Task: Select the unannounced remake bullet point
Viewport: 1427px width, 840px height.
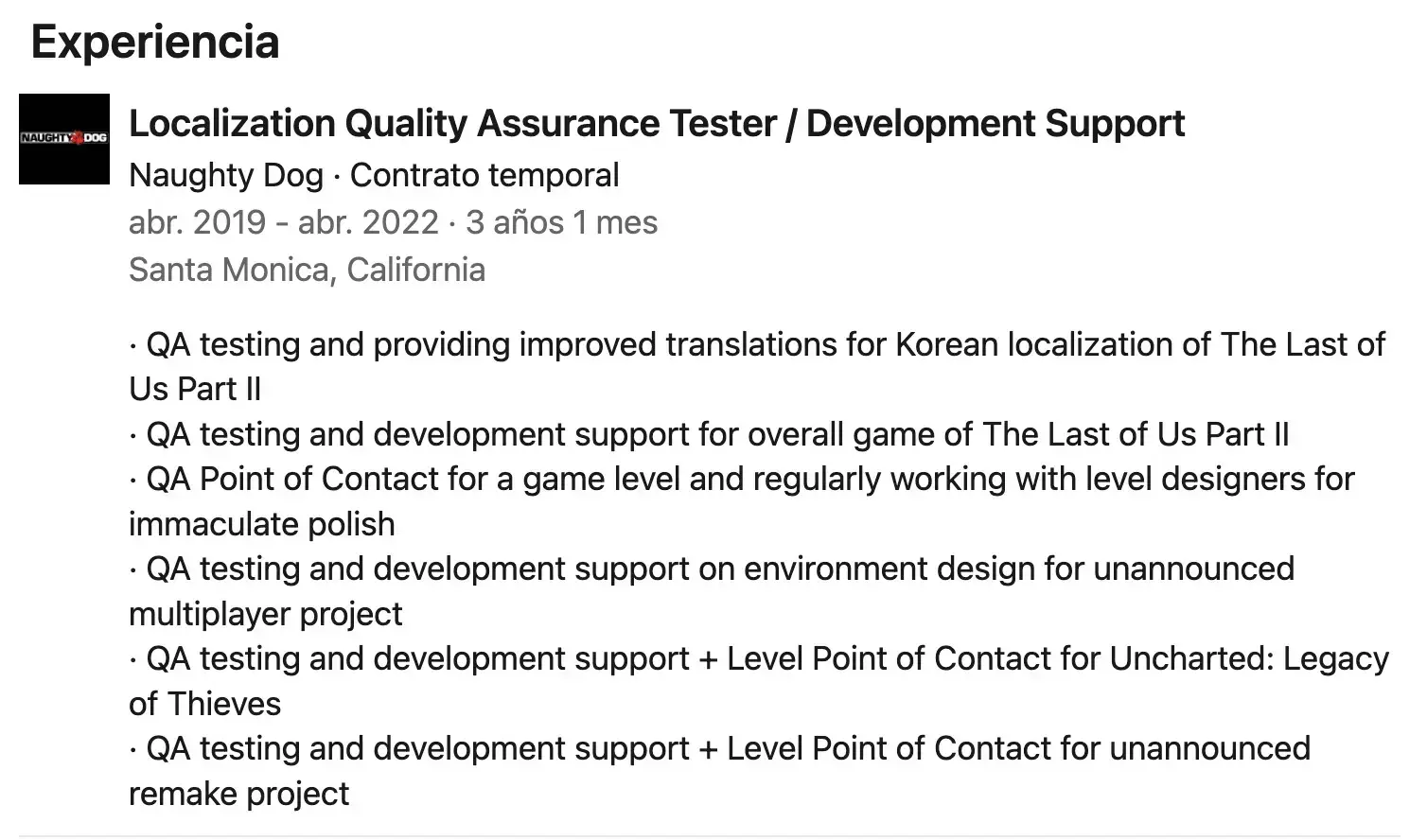Action: coord(720,748)
